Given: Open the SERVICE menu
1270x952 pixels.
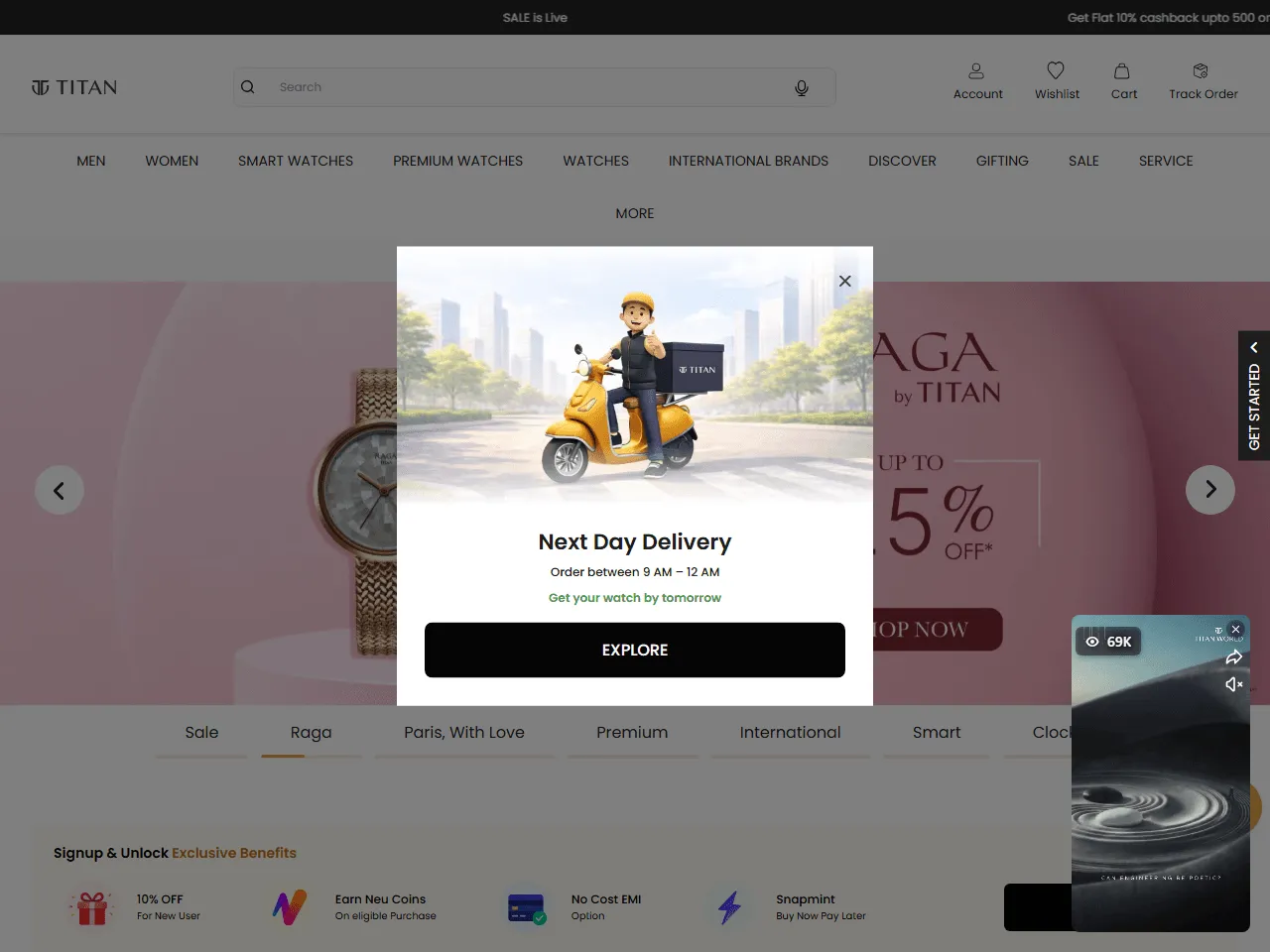Looking at the screenshot, I should [x=1166, y=161].
